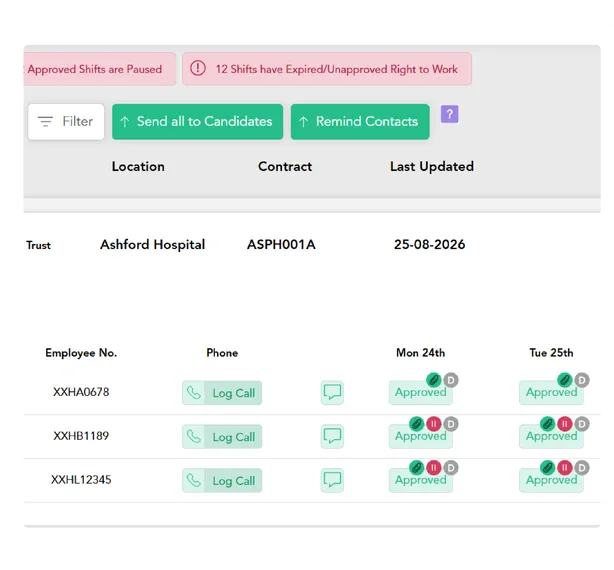The width and height of the screenshot is (614, 570).
Task: Click Send all to Candidates button
Action: (197, 122)
